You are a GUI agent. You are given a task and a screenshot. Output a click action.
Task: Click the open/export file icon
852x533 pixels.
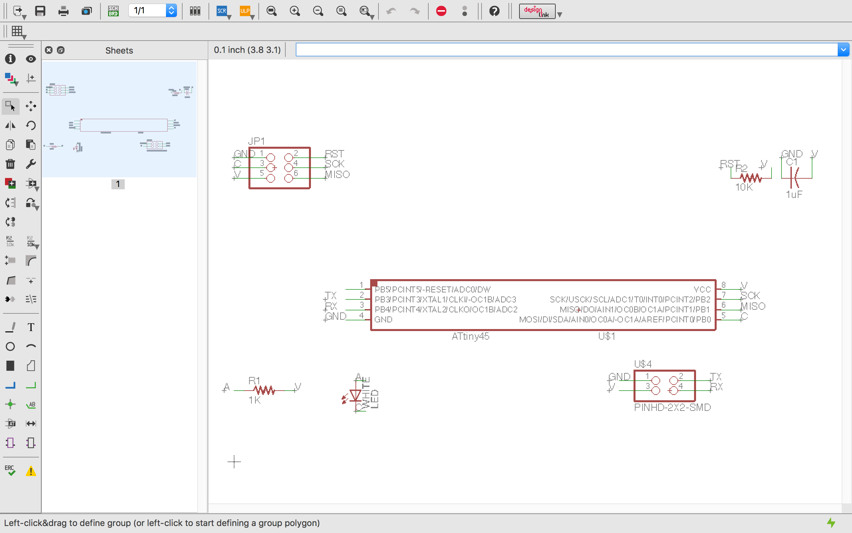[18, 11]
